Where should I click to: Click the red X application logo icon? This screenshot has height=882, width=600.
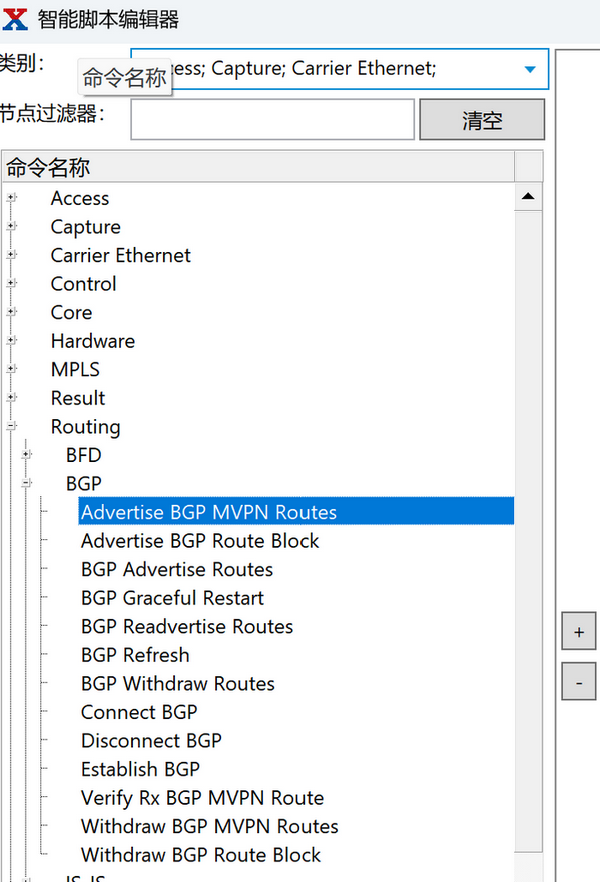tap(15, 18)
